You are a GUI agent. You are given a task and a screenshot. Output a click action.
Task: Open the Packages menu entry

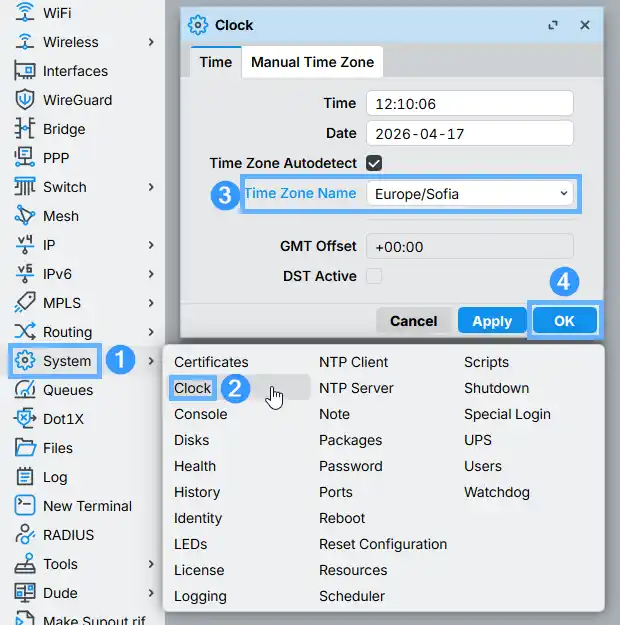coord(350,440)
